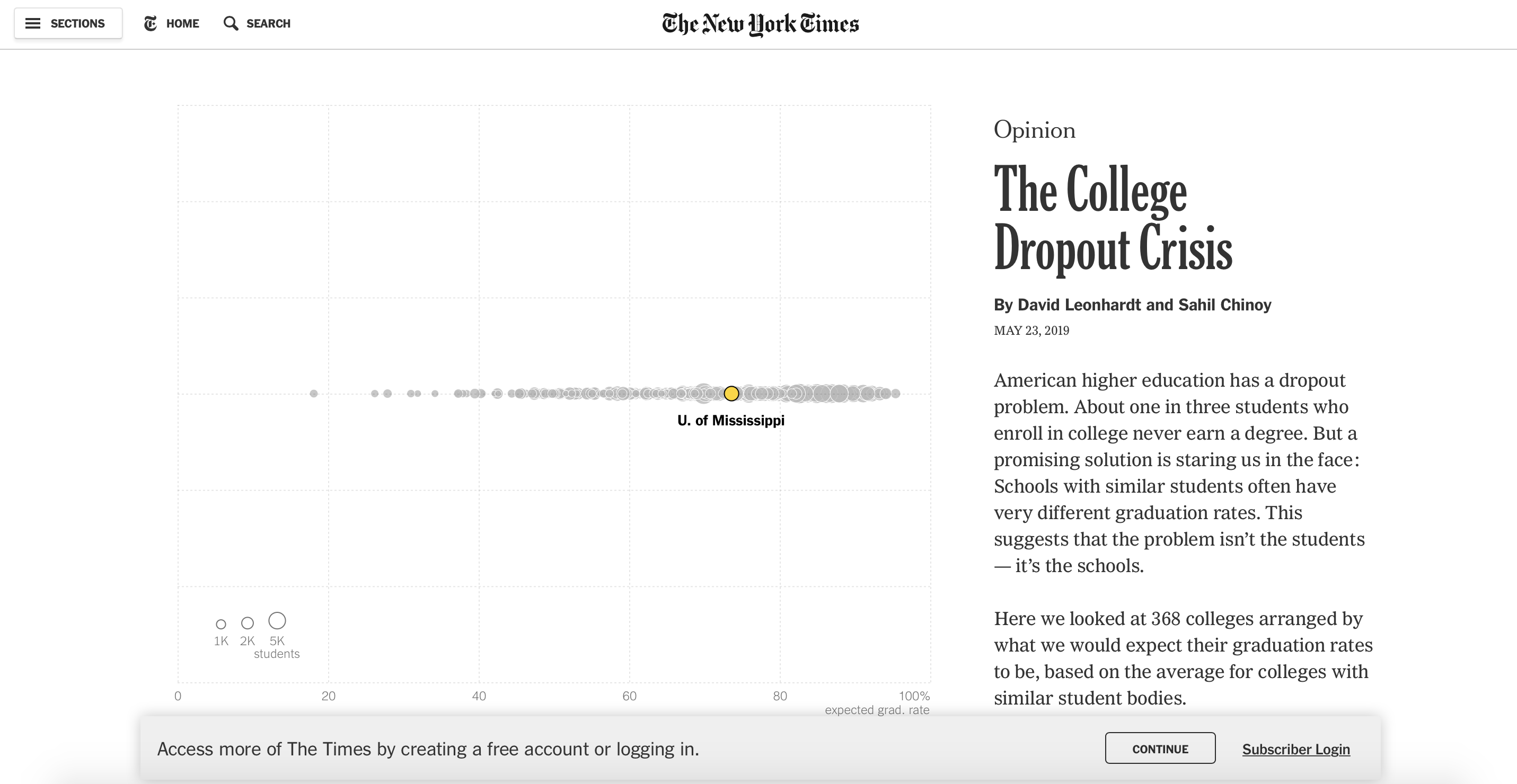
Task: Click the MAY 23, 2019 date
Action: 1031,331
